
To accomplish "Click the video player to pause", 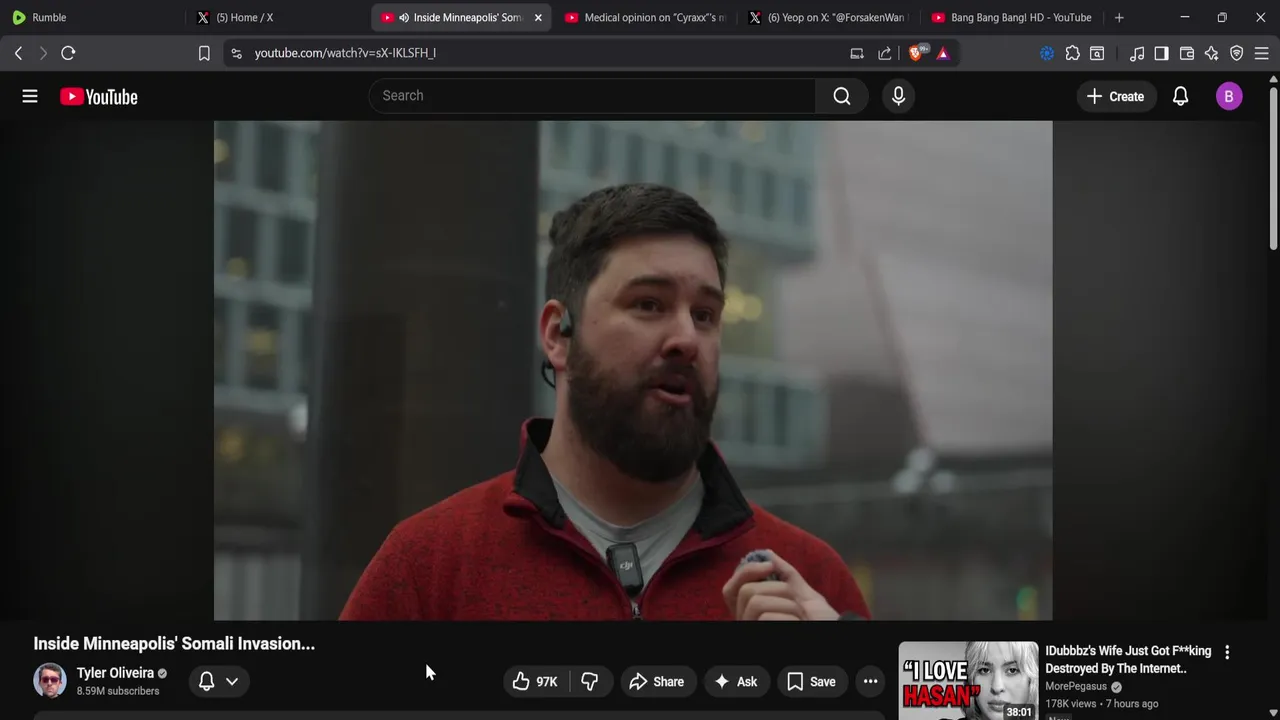I will pyautogui.click(x=633, y=370).
